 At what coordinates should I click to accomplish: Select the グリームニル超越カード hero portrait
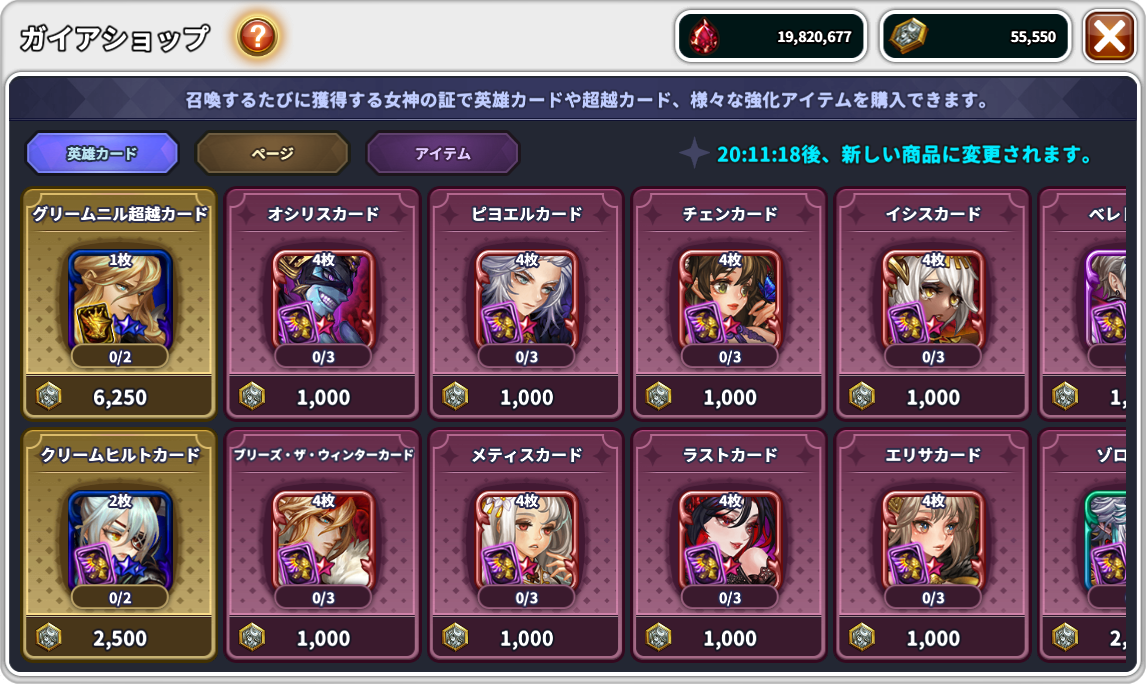click(x=120, y=298)
